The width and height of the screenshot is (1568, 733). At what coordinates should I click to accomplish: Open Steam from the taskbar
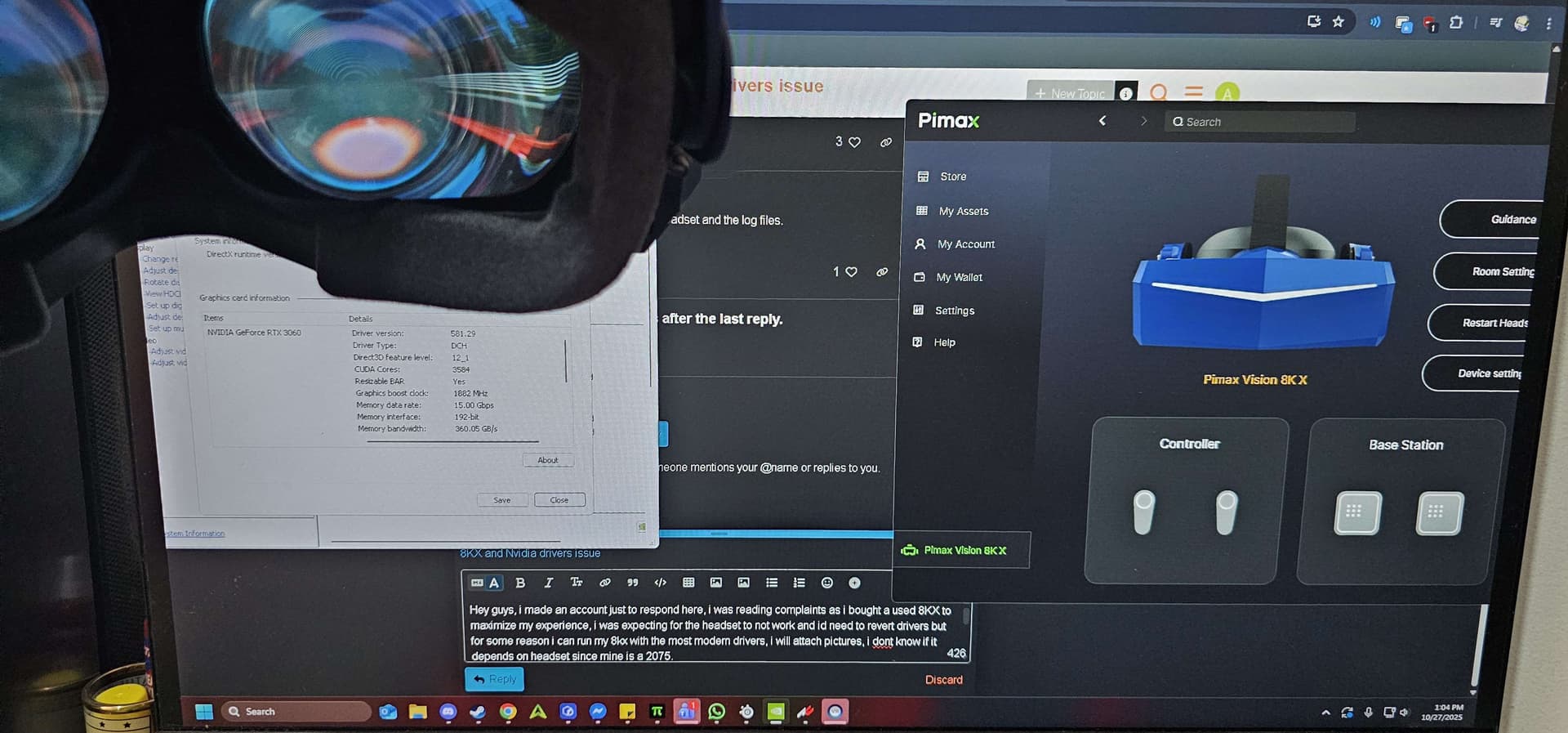click(478, 712)
